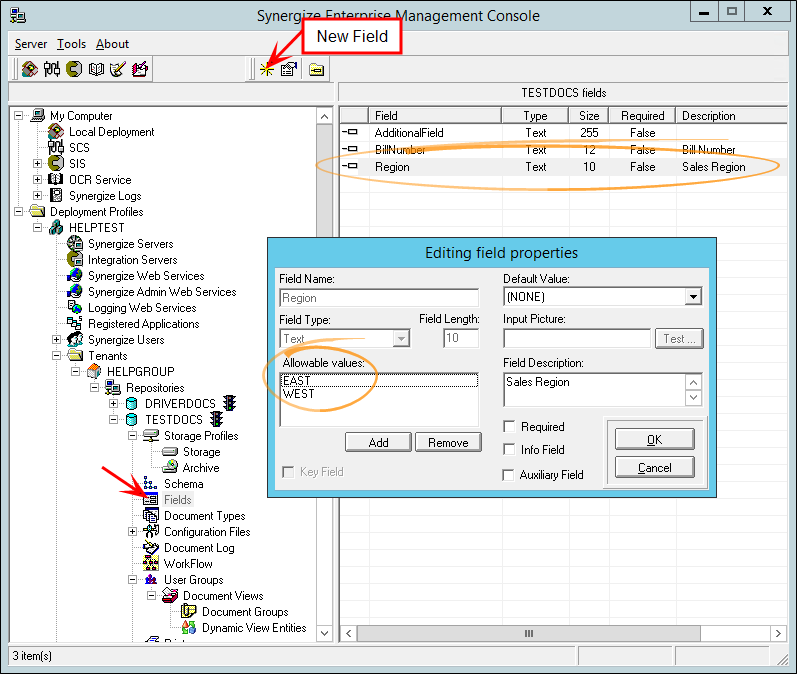The image size is (797, 674).
Task: Select the AdditionalField row
Action: point(563,133)
